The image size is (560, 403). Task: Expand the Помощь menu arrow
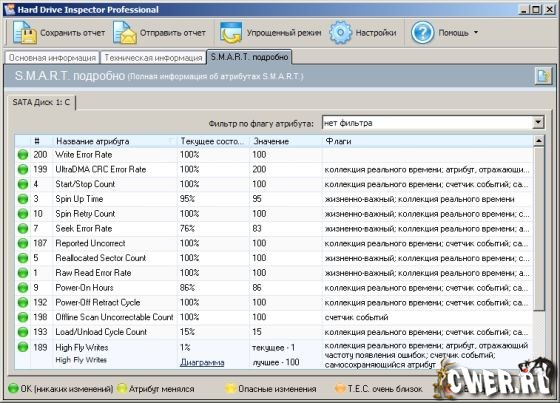(476, 33)
